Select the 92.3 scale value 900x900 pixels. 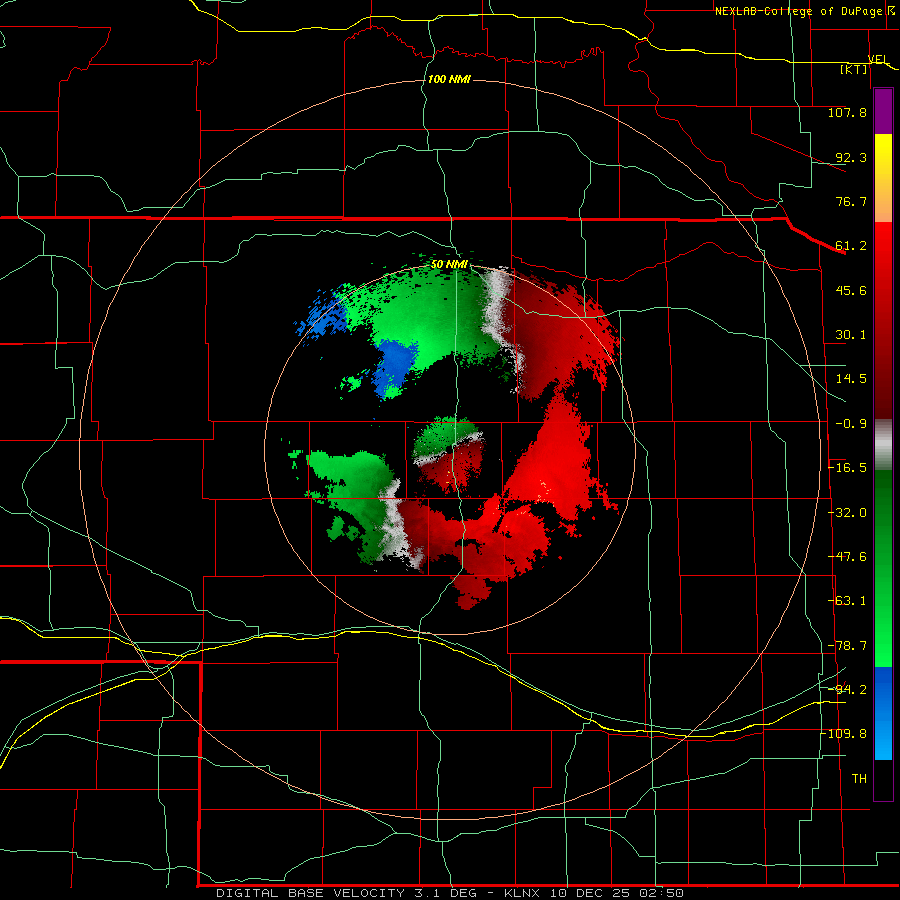click(x=851, y=157)
